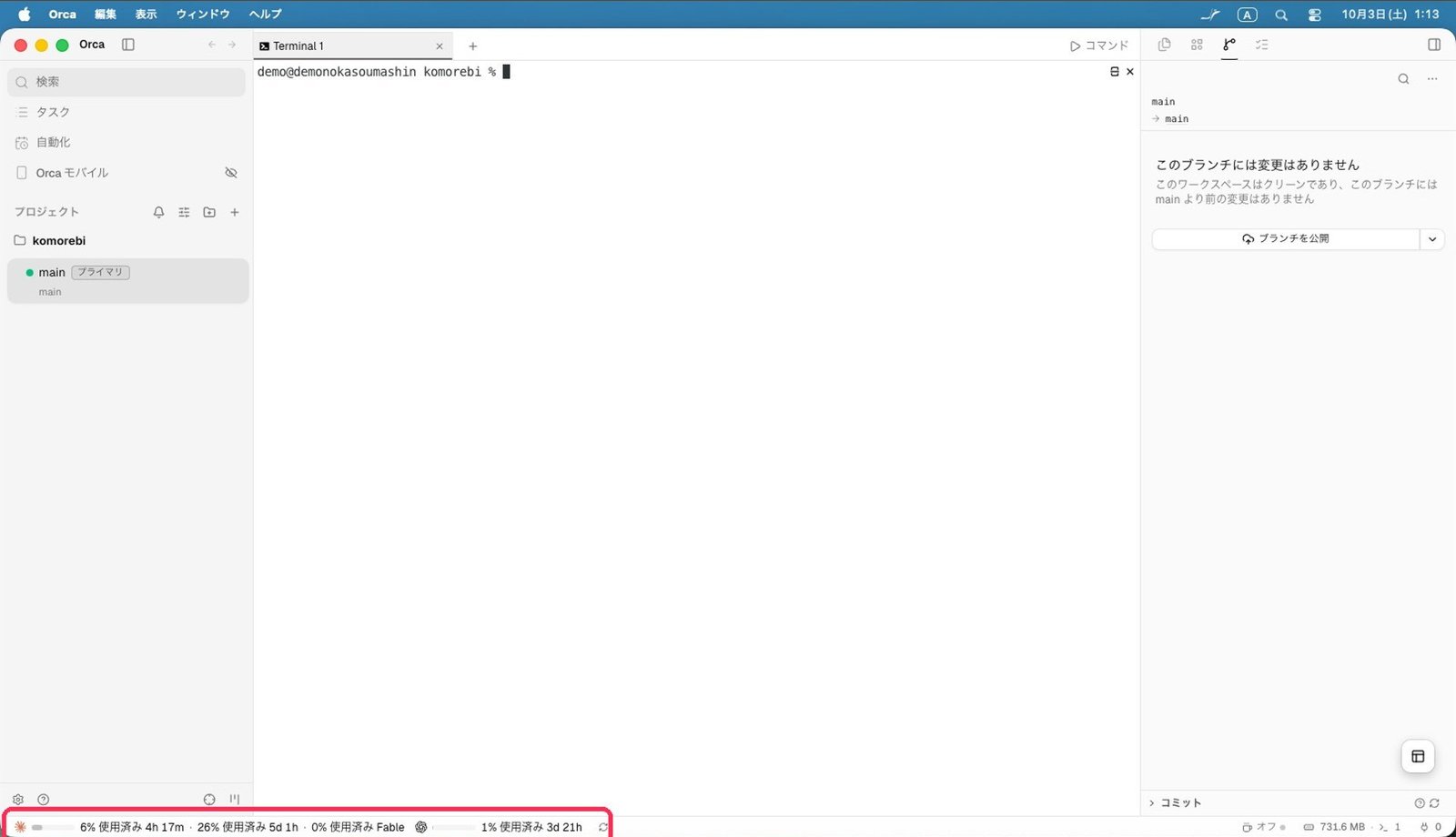Search within the source control panel
This screenshot has width=1456, height=837.
1403,79
